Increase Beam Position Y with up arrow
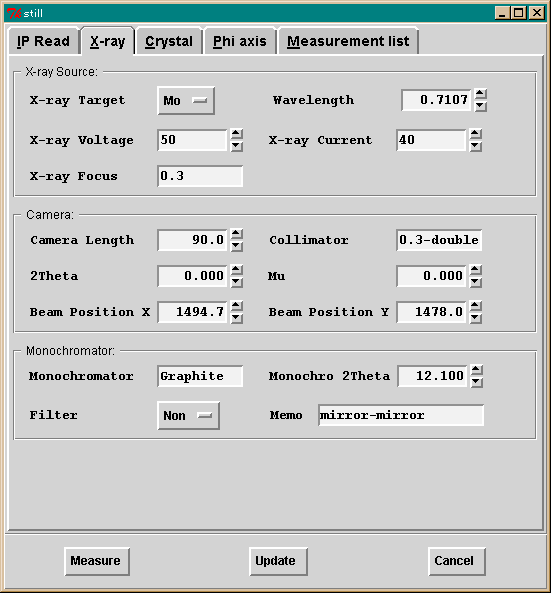The height and width of the screenshot is (593, 551). point(476,306)
